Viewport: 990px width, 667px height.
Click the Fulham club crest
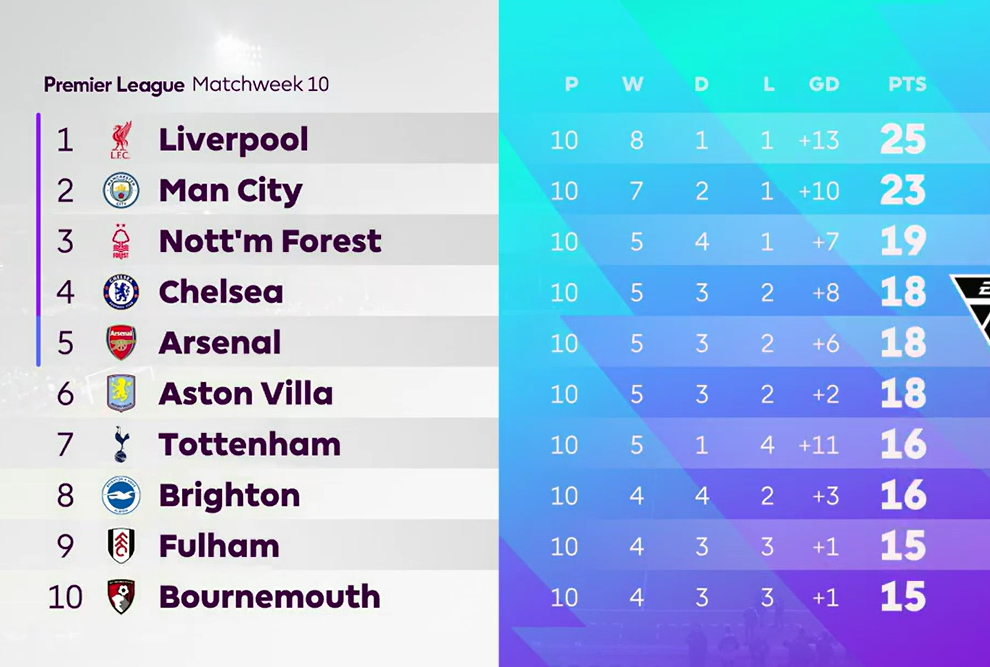click(x=121, y=546)
